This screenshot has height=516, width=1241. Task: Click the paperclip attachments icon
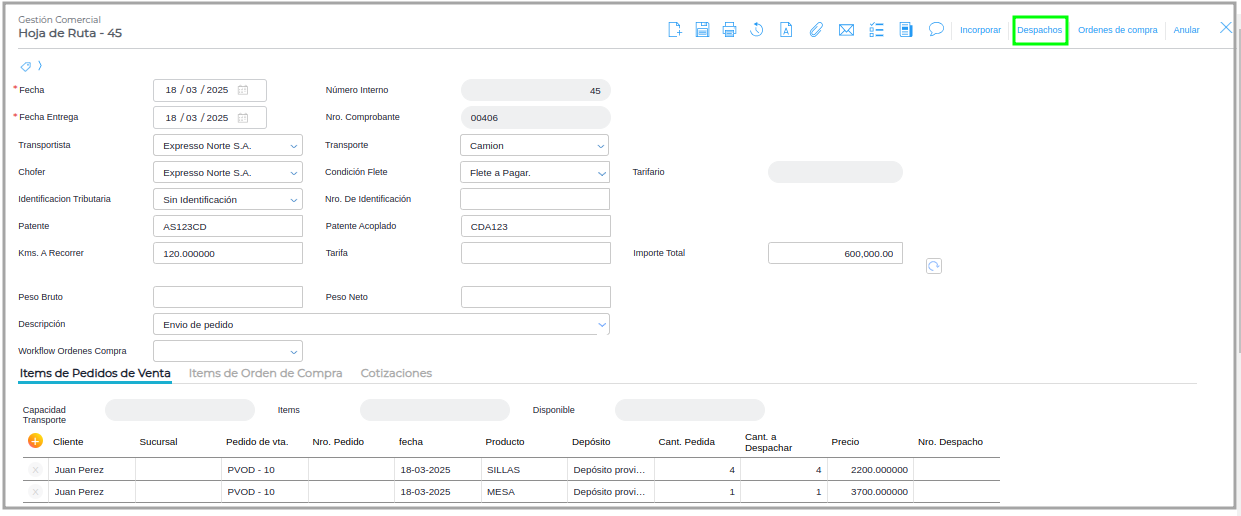coord(815,30)
